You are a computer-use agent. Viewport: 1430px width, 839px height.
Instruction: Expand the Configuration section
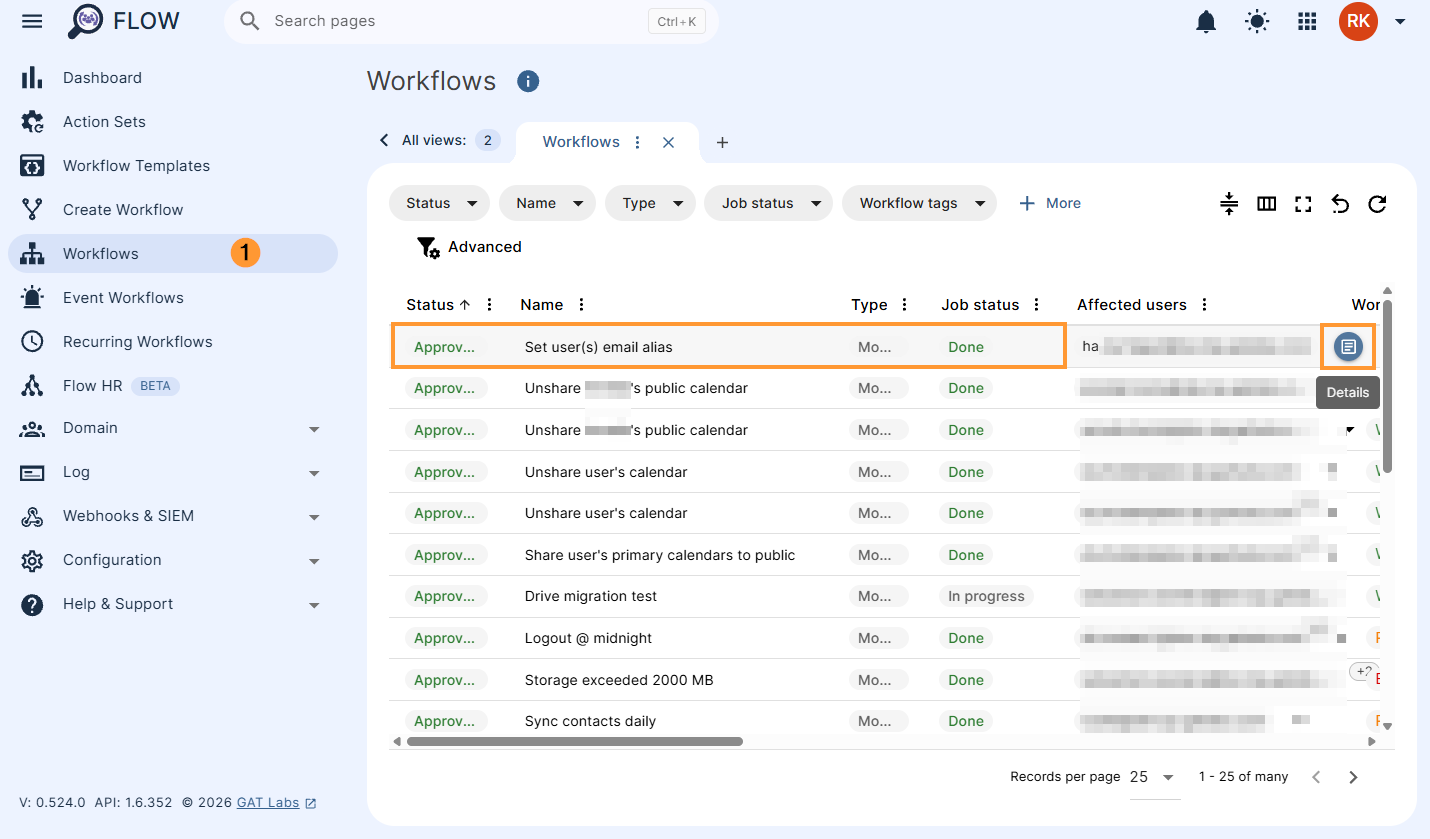point(172,560)
